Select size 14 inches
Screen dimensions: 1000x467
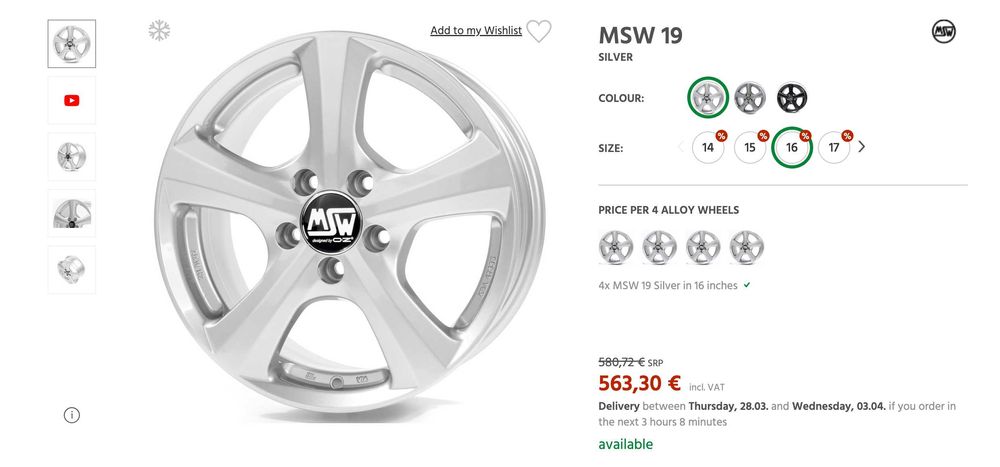[708, 147]
